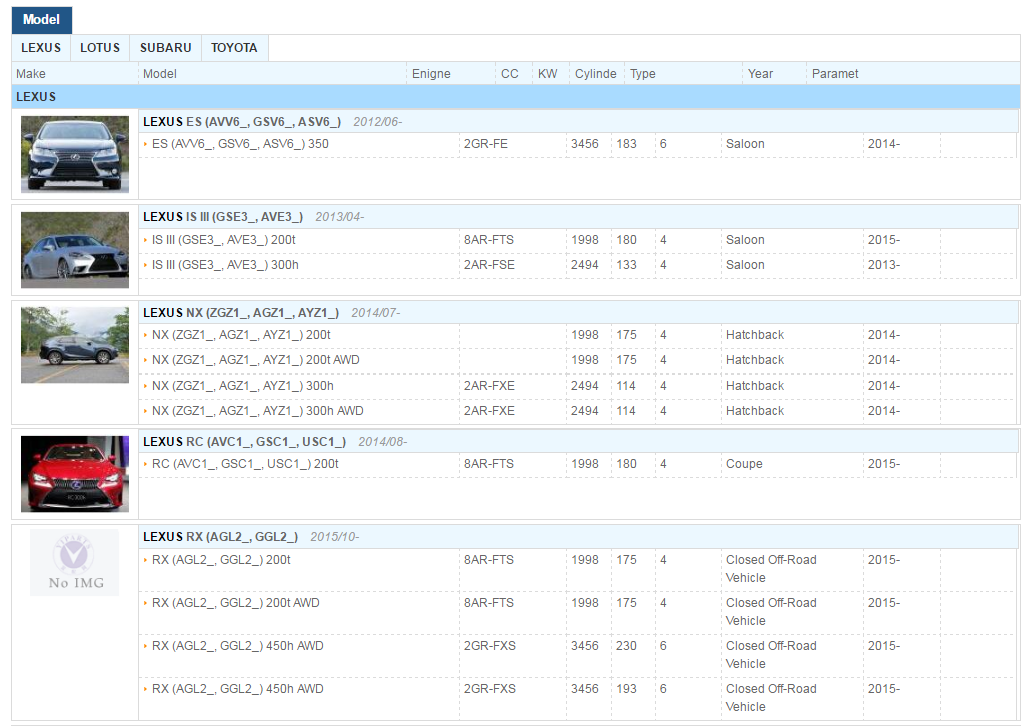The height and width of the screenshot is (726, 1026).
Task: Click the KW column header
Action: click(548, 74)
